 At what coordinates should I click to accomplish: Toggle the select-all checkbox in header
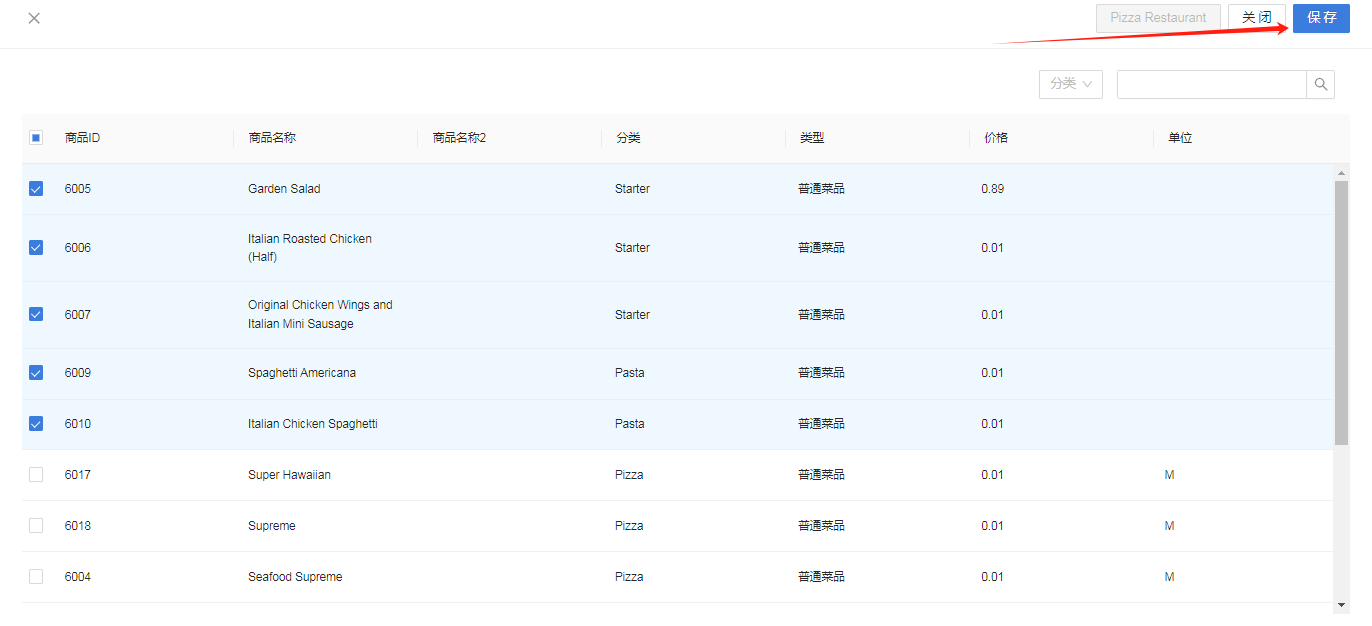click(x=36, y=138)
